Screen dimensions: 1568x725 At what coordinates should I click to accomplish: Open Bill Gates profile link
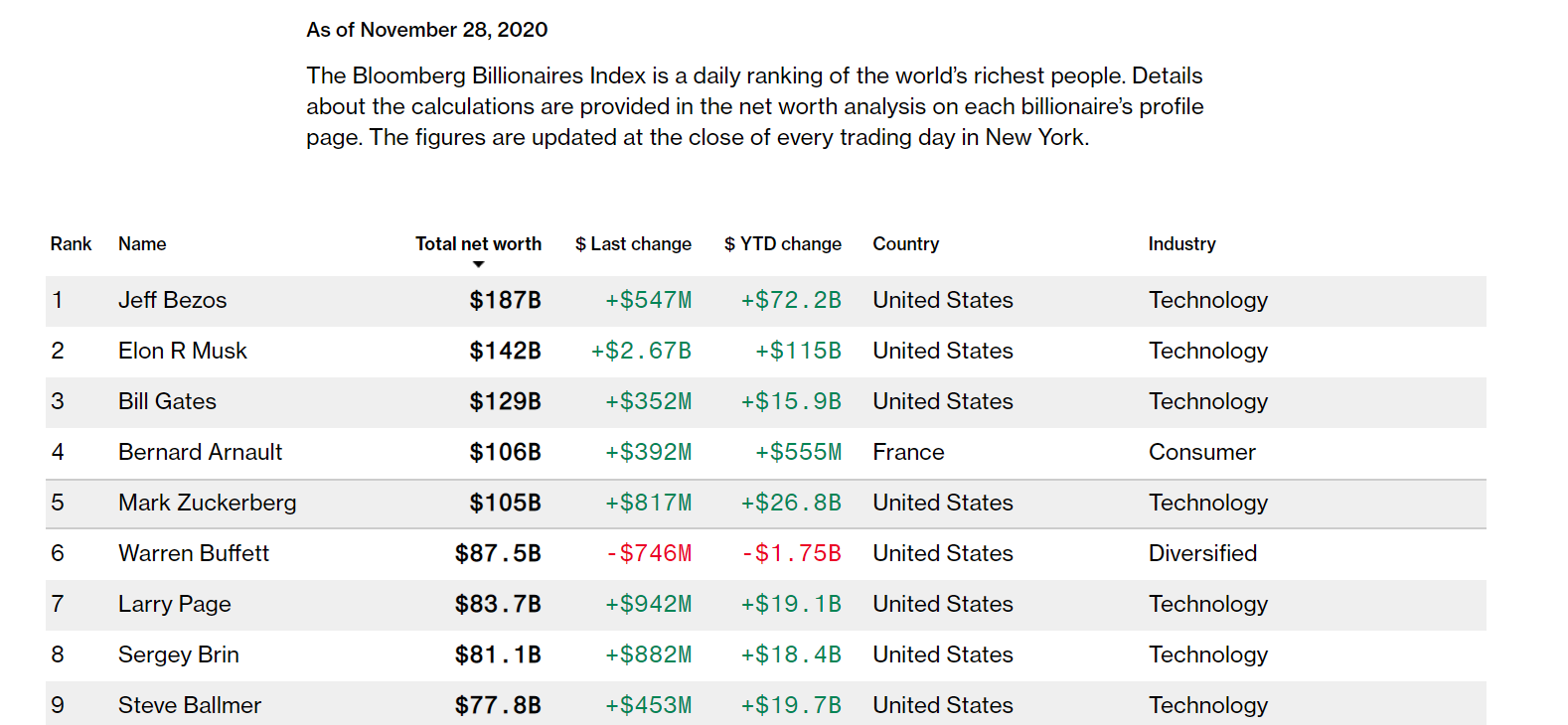tap(167, 401)
